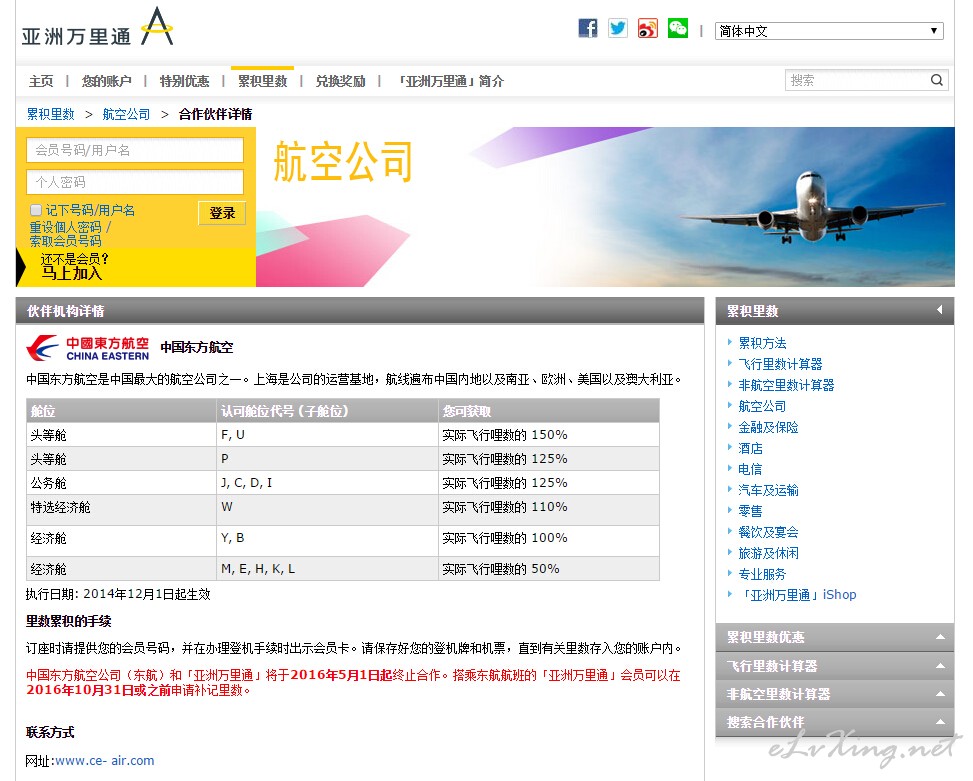The height and width of the screenshot is (781, 973).
Task: Click the 执行日期: 2014年12月1日起生效 text
Action: (x=118, y=594)
